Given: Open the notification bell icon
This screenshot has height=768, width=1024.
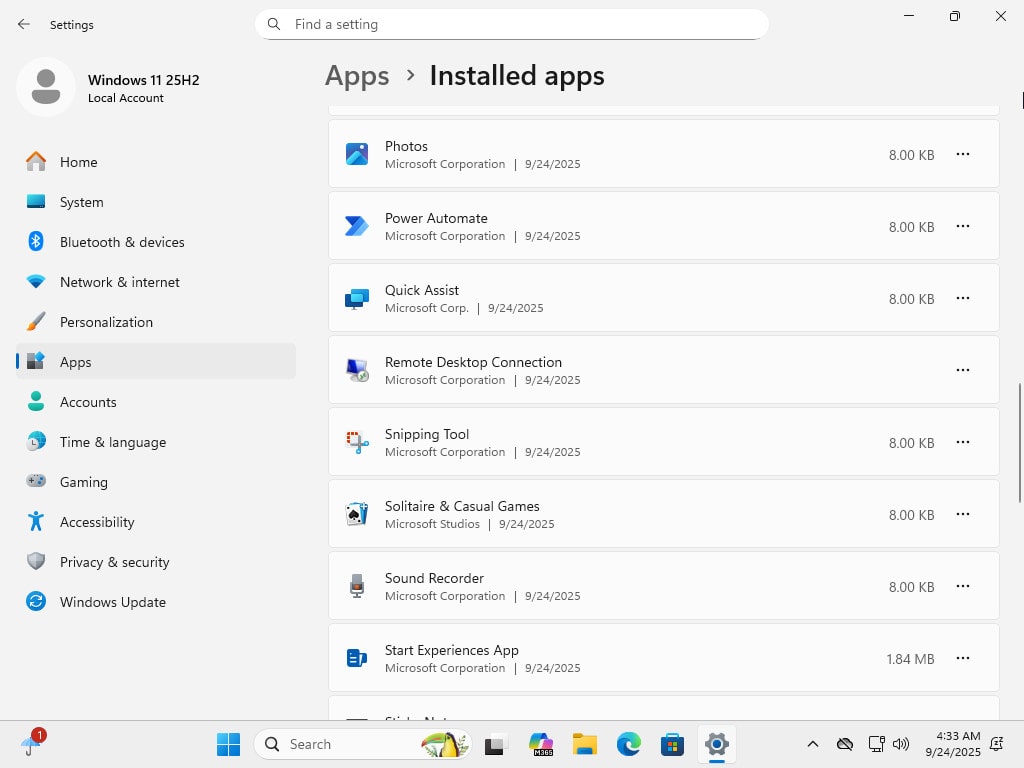Looking at the screenshot, I should [x=997, y=744].
